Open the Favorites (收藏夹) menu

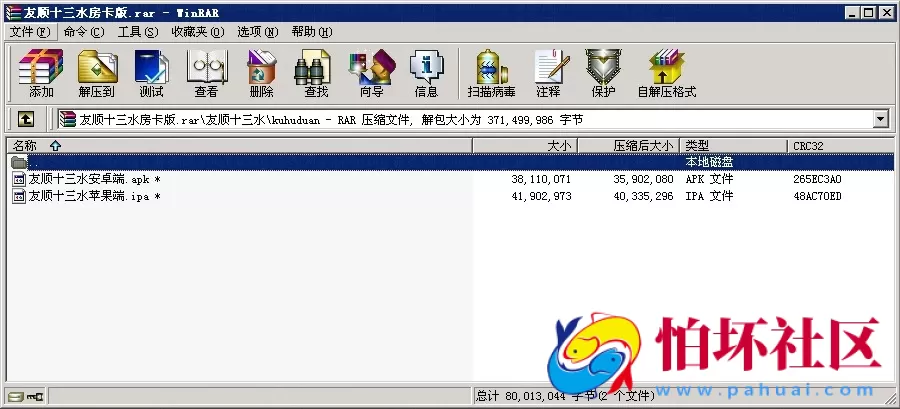pyautogui.click(x=198, y=32)
